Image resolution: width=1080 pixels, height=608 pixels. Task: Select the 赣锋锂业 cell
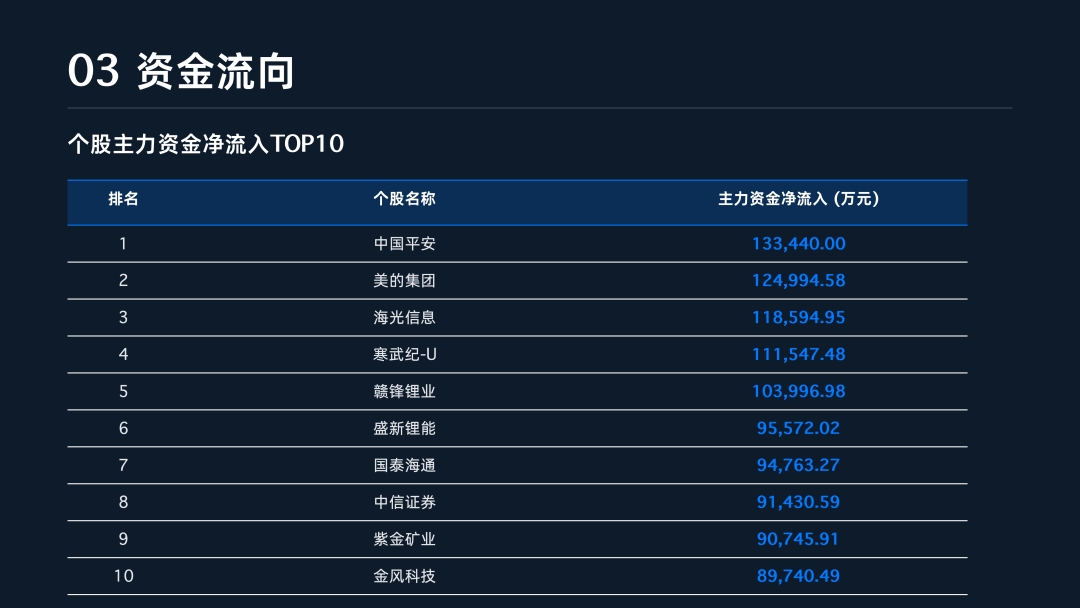(404, 391)
